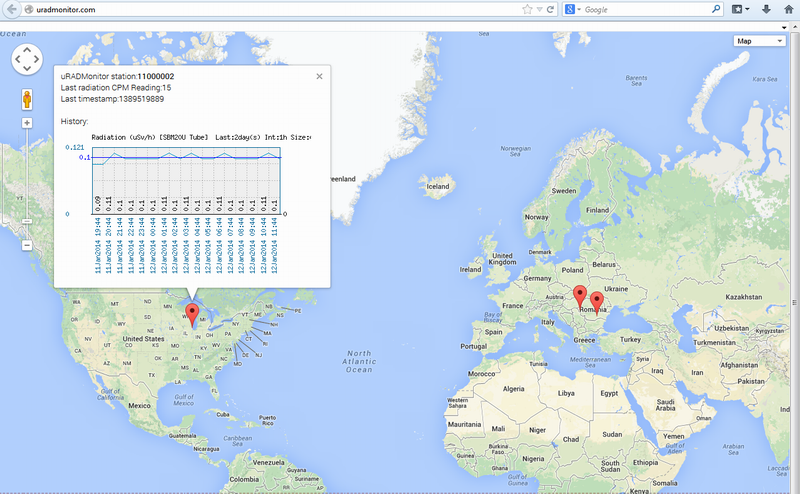Screen dimensions: 800x494
Task: Click the radiation history chart image
Action: pos(186,203)
